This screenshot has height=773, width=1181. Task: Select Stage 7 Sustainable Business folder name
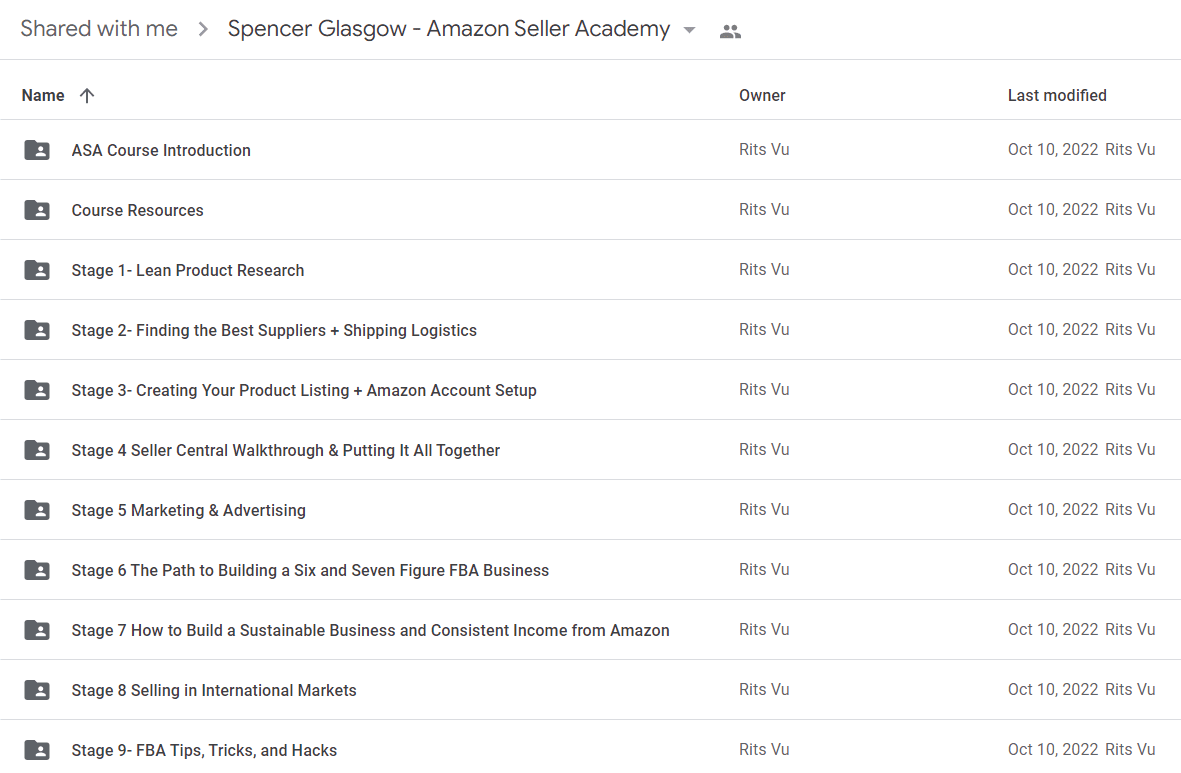click(371, 631)
